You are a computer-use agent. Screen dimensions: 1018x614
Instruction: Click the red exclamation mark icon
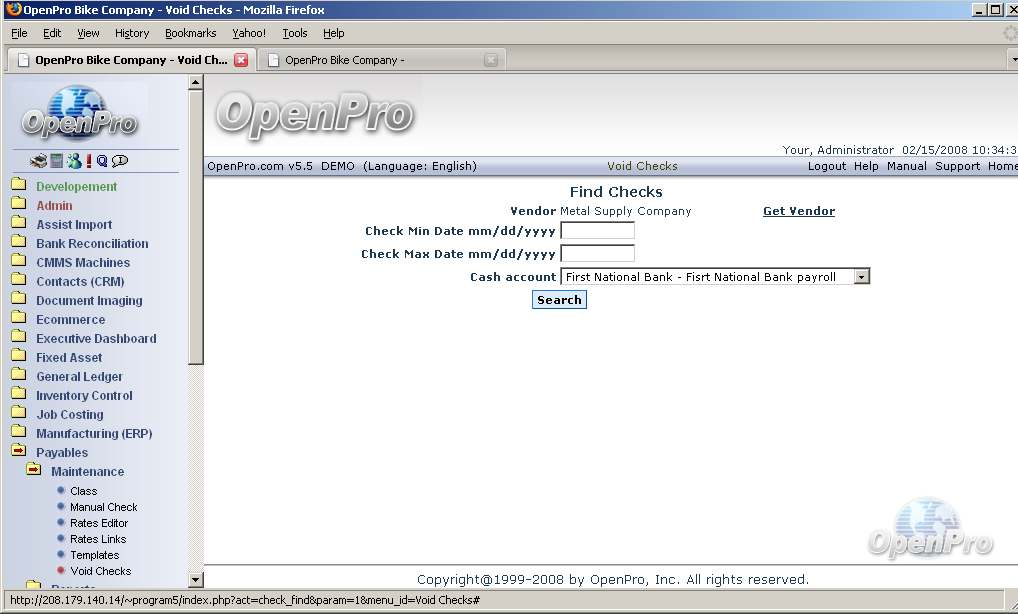click(89, 161)
